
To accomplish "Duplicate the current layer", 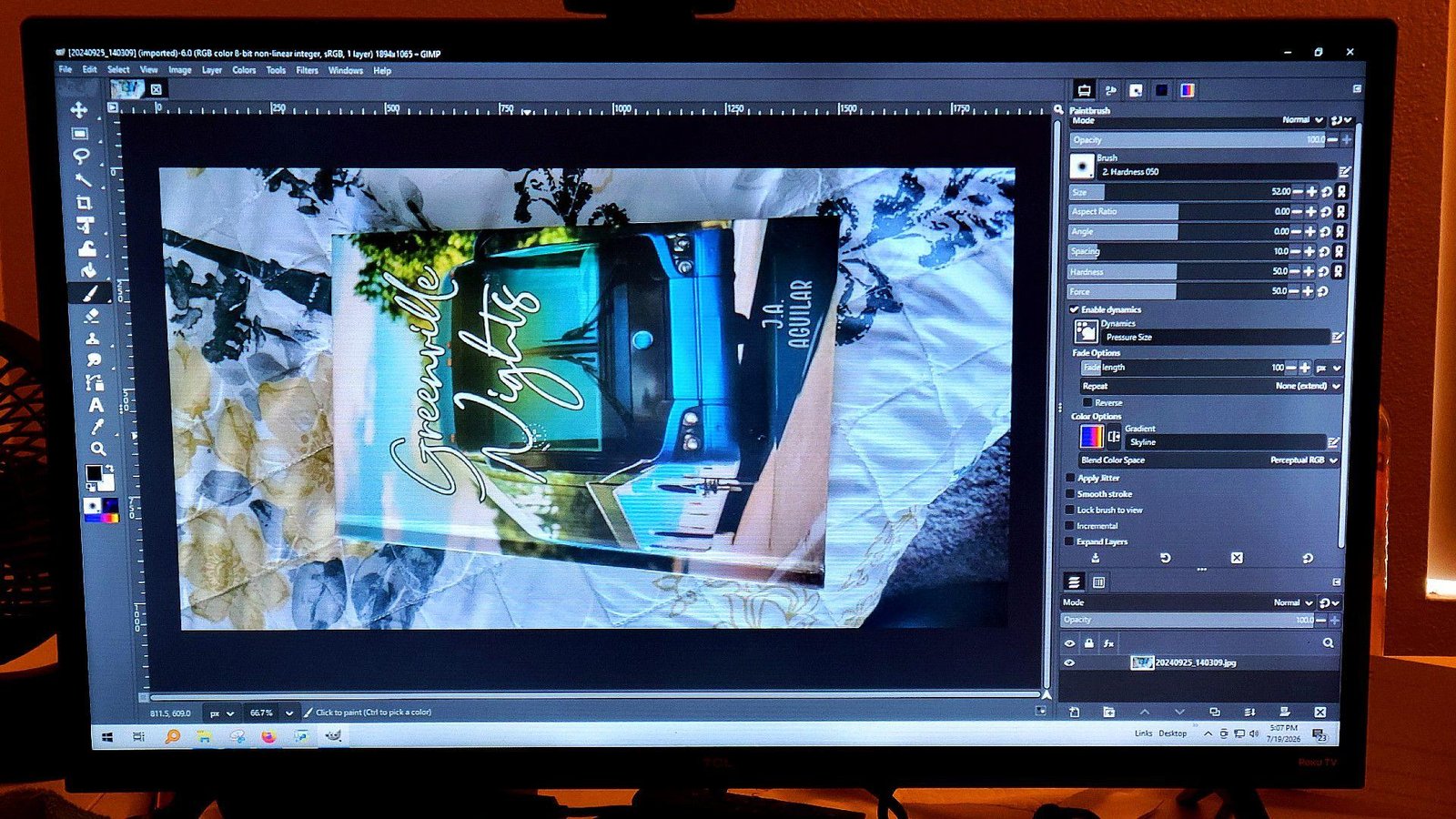I will (x=1215, y=712).
